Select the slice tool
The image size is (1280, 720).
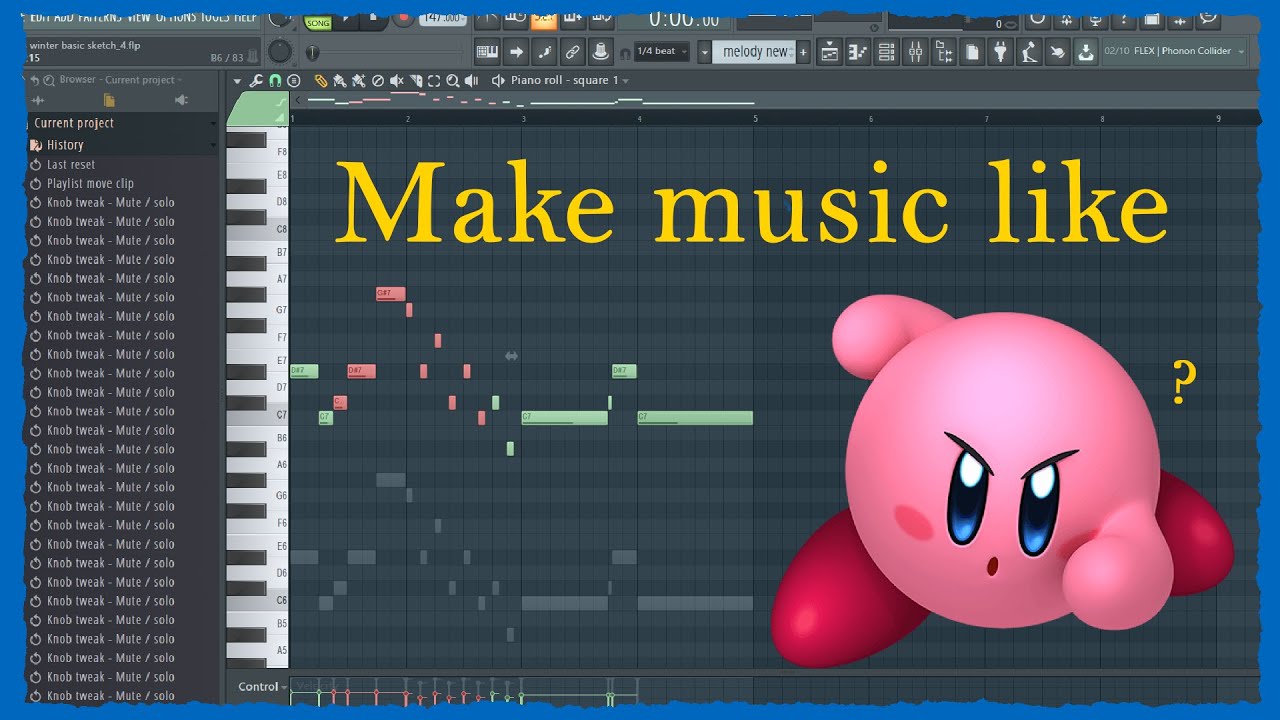point(416,81)
